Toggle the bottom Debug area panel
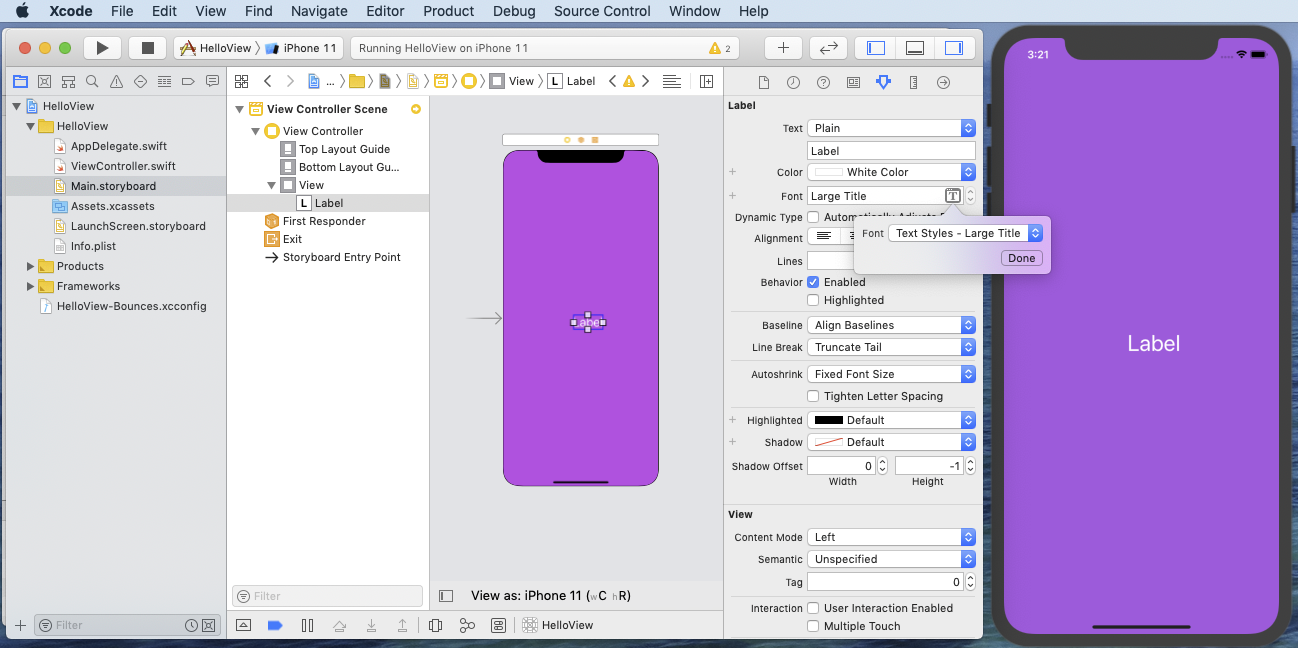 pos(914,48)
